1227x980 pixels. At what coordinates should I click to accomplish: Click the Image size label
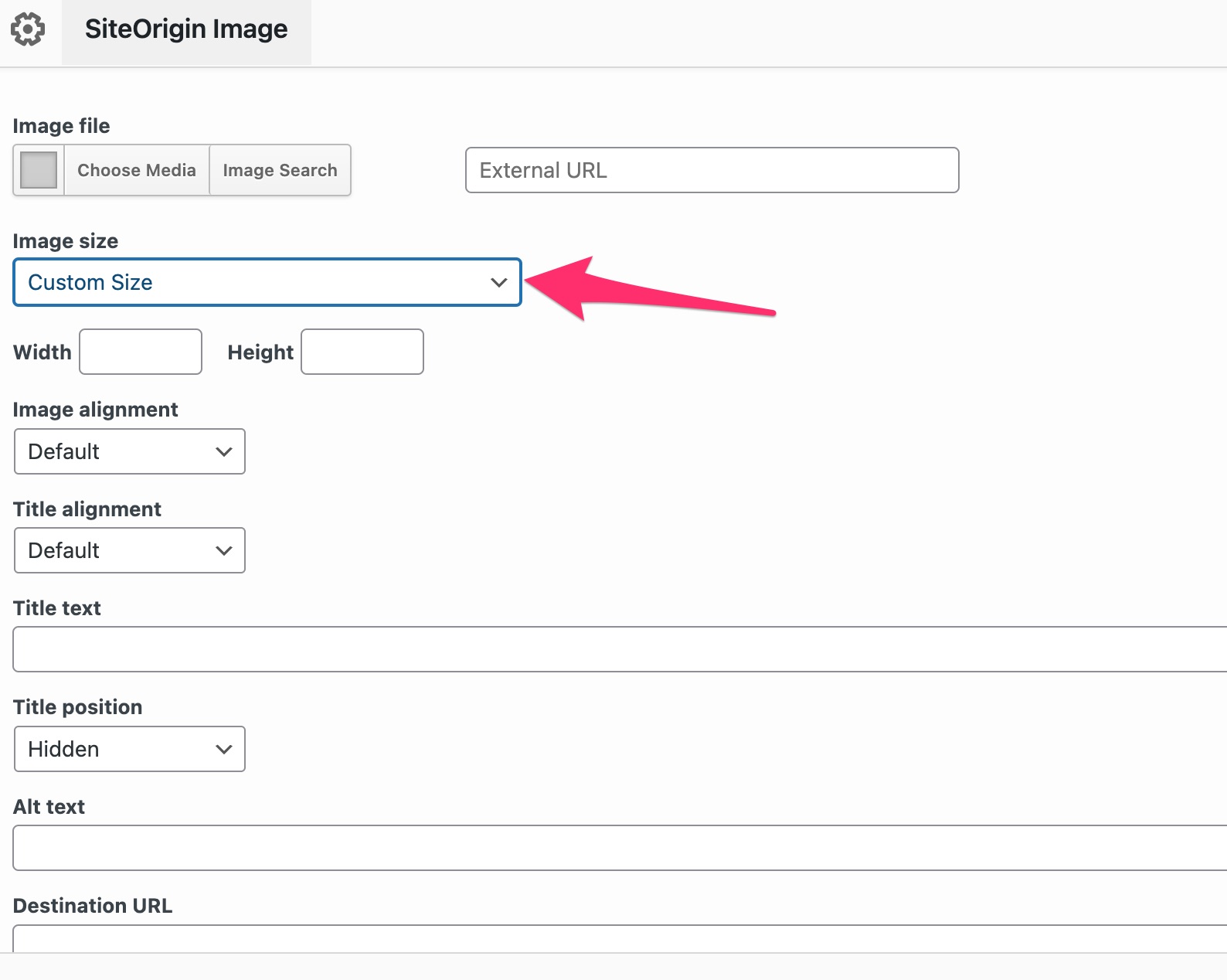[x=66, y=241]
